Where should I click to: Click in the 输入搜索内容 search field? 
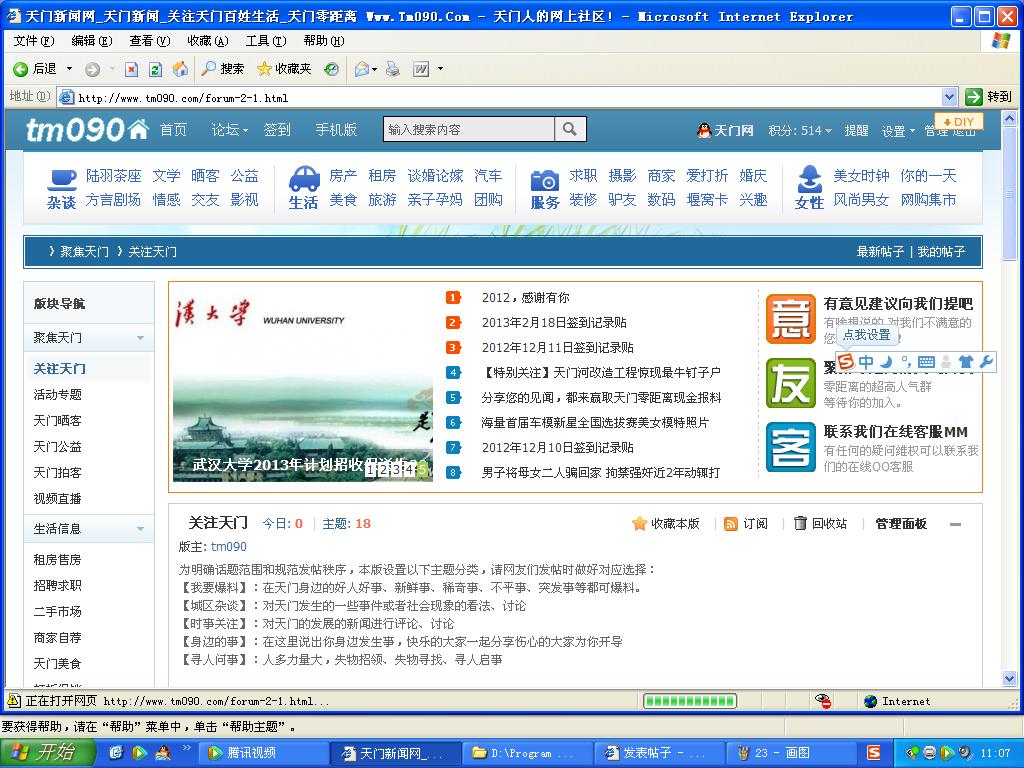point(469,129)
